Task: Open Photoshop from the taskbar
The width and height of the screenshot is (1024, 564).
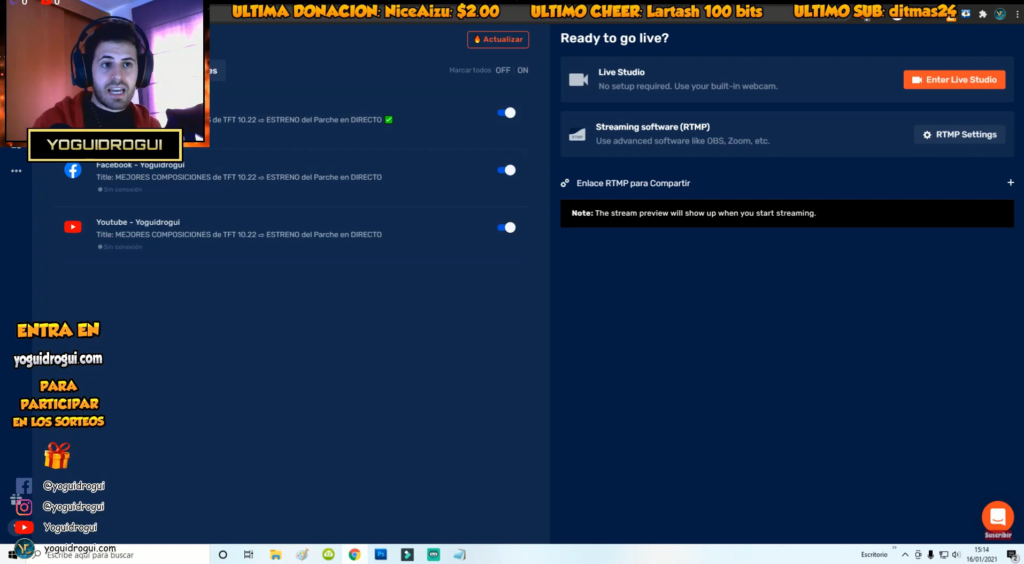Action: click(x=381, y=554)
